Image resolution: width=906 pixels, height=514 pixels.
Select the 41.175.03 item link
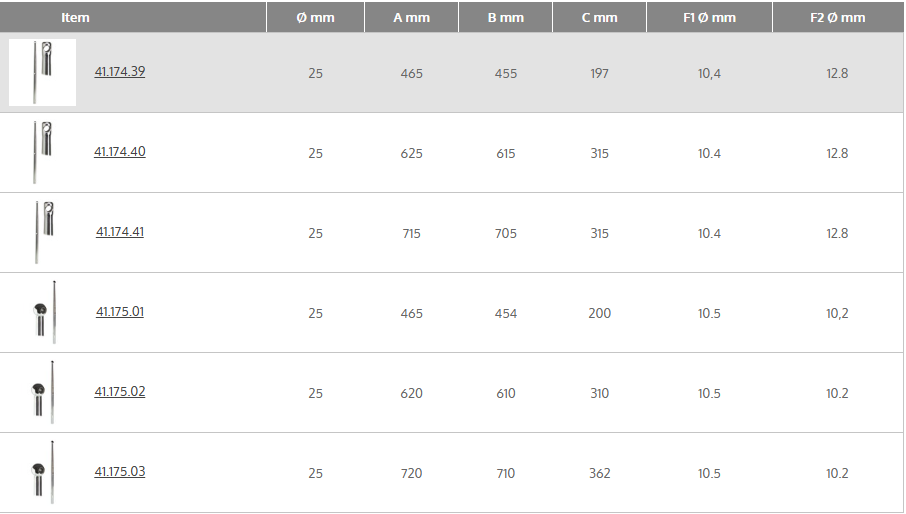pos(120,472)
